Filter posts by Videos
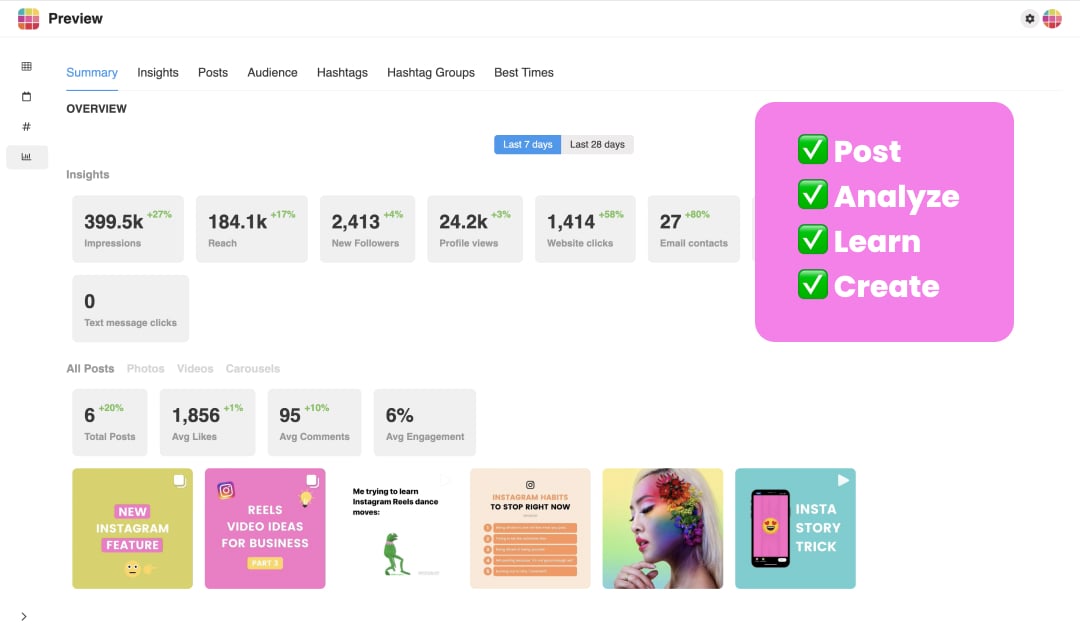The image size is (1080, 631). tap(195, 369)
